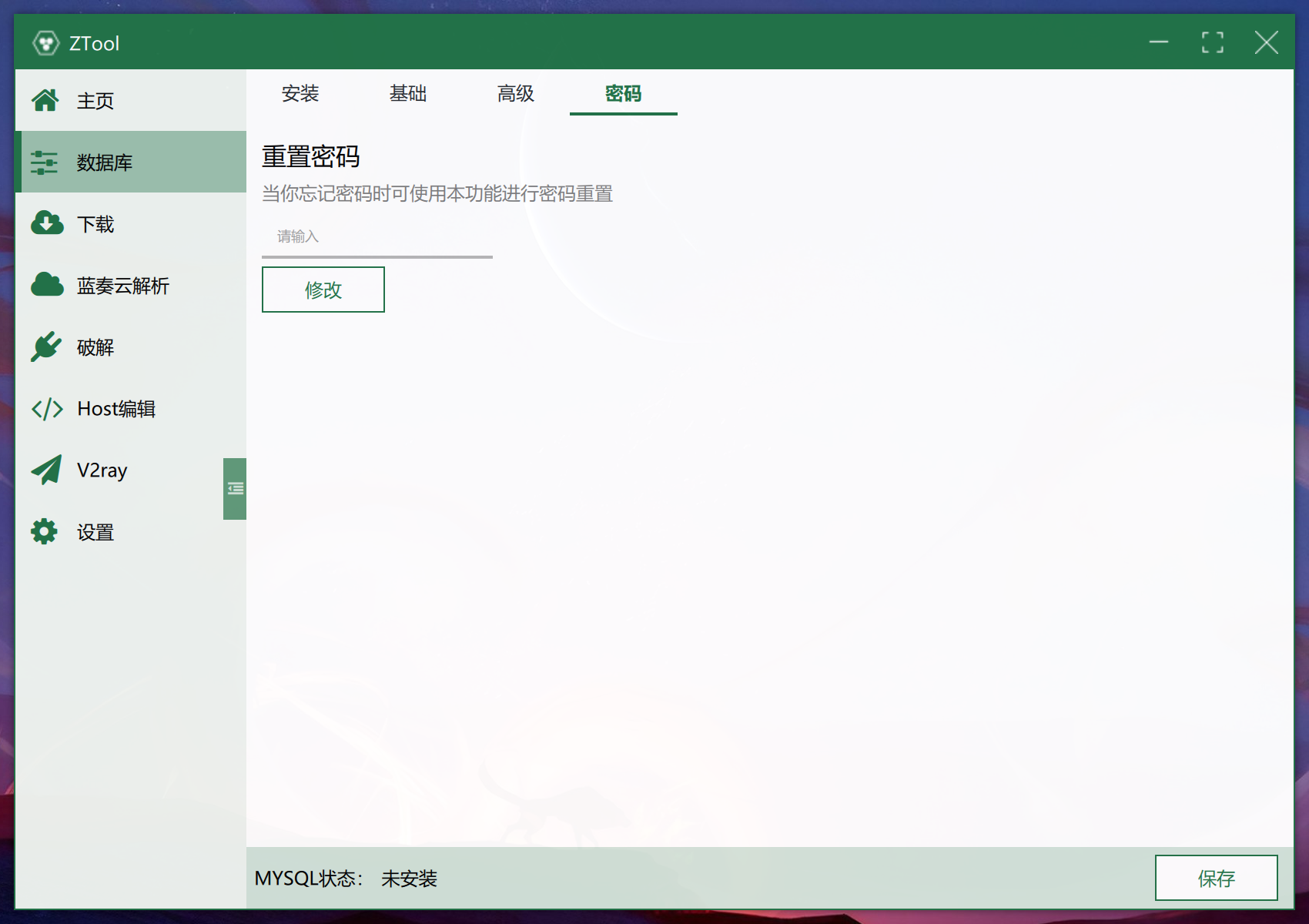
Task: Open Host编辑 section
Action: coord(131,408)
